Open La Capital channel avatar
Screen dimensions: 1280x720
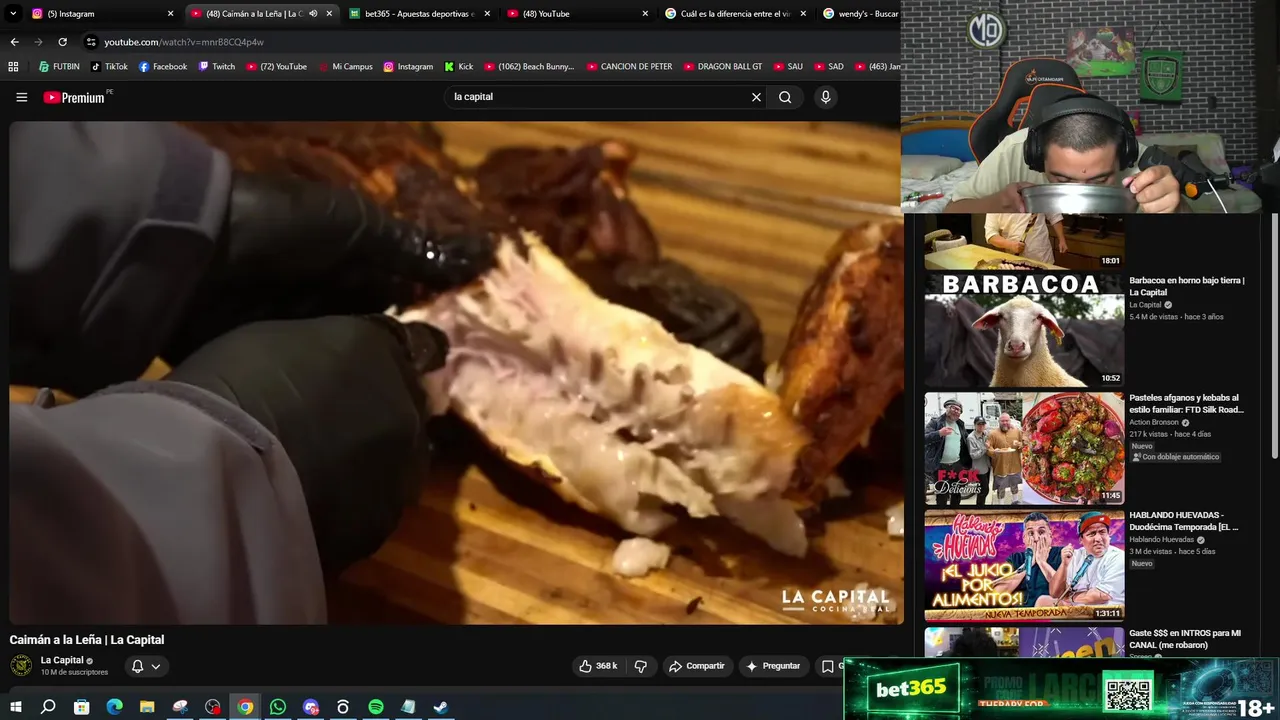click(21, 666)
